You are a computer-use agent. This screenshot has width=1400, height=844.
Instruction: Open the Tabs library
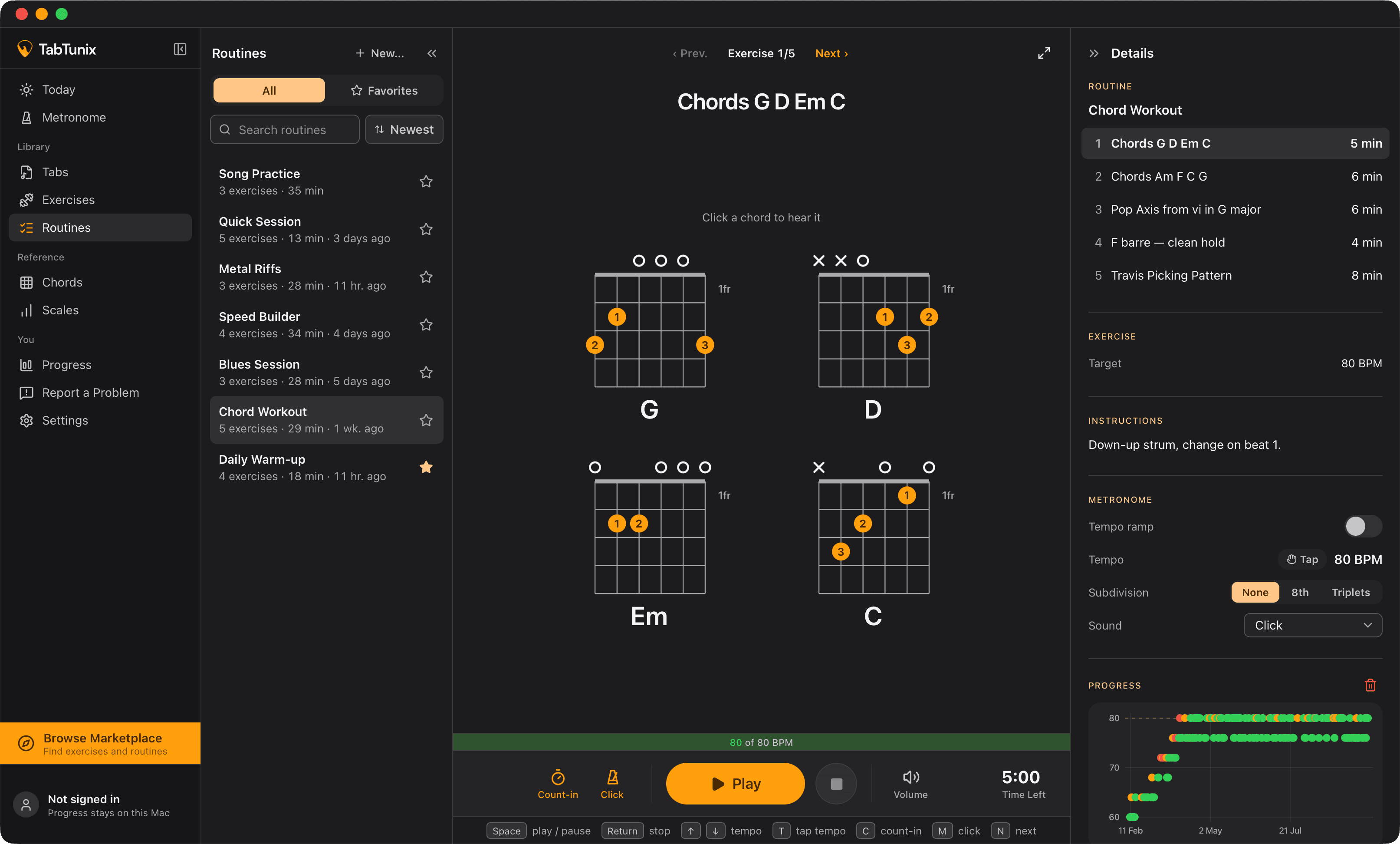coord(100,172)
